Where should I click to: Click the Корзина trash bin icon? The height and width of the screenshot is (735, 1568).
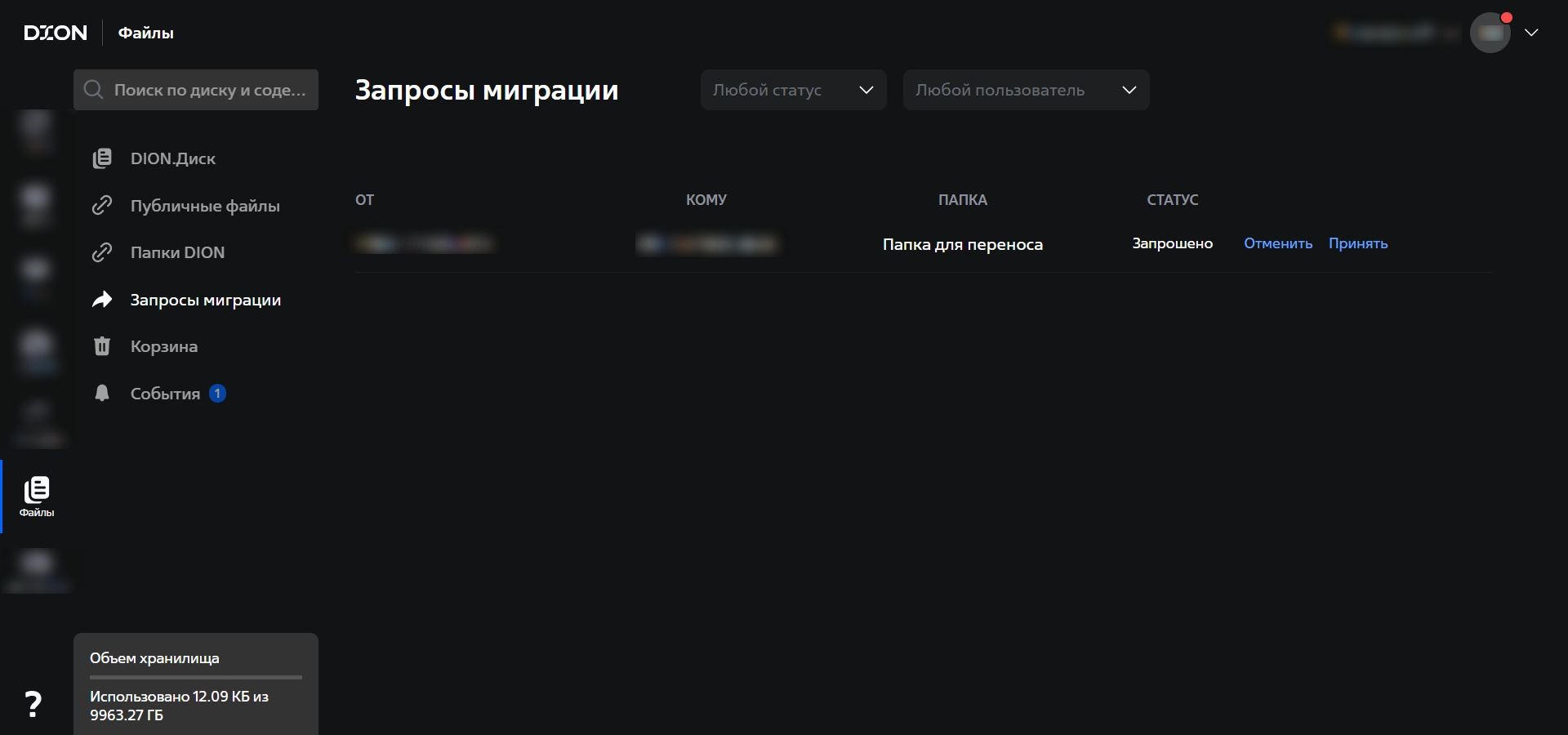tap(102, 346)
